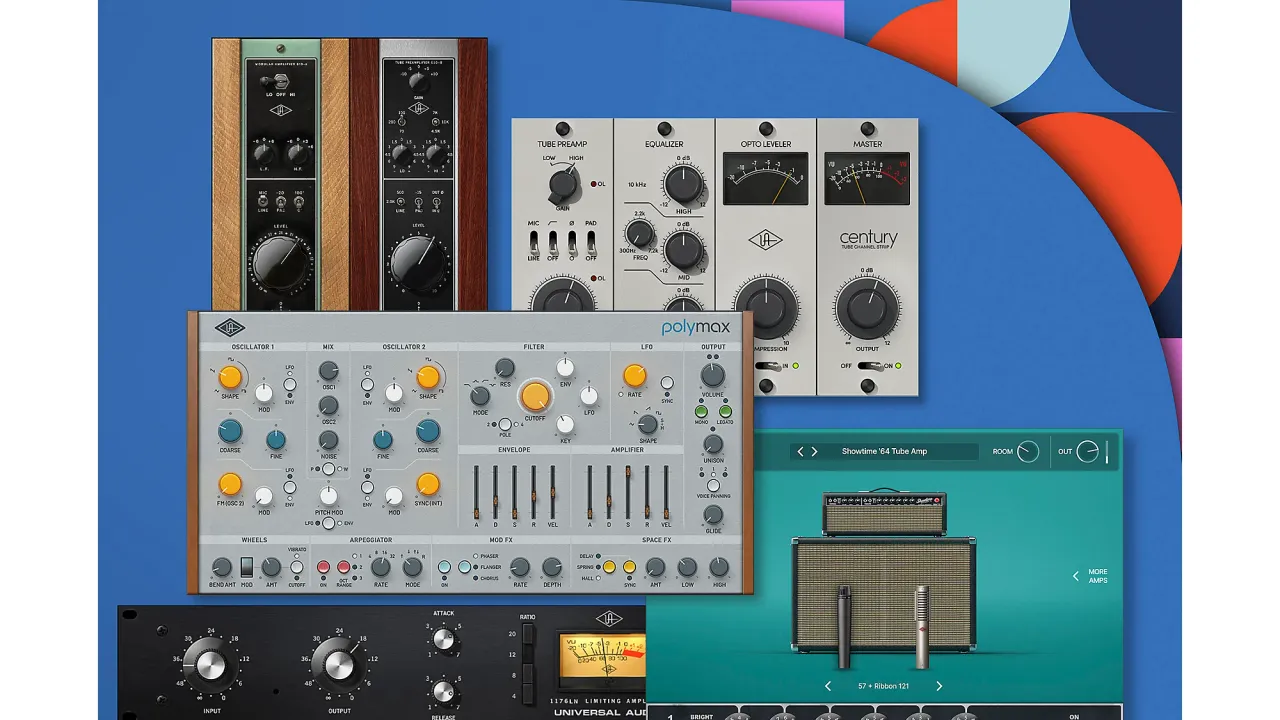The width and height of the screenshot is (1280, 720).
Task: Click the Equalizer HIGH band knob
Action: click(x=684, y=184)
